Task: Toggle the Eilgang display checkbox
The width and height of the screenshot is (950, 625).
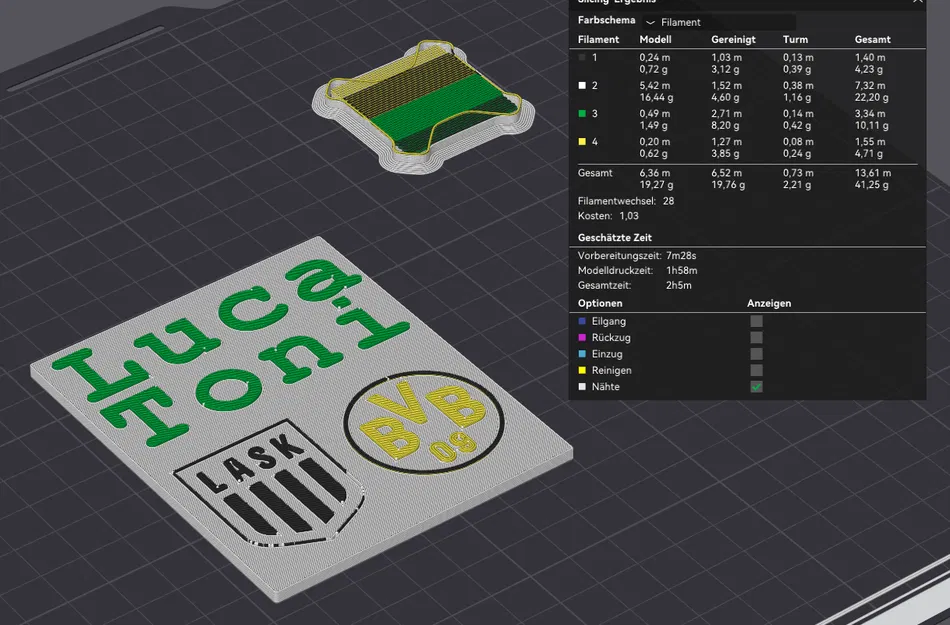Action: pos(756,321)
